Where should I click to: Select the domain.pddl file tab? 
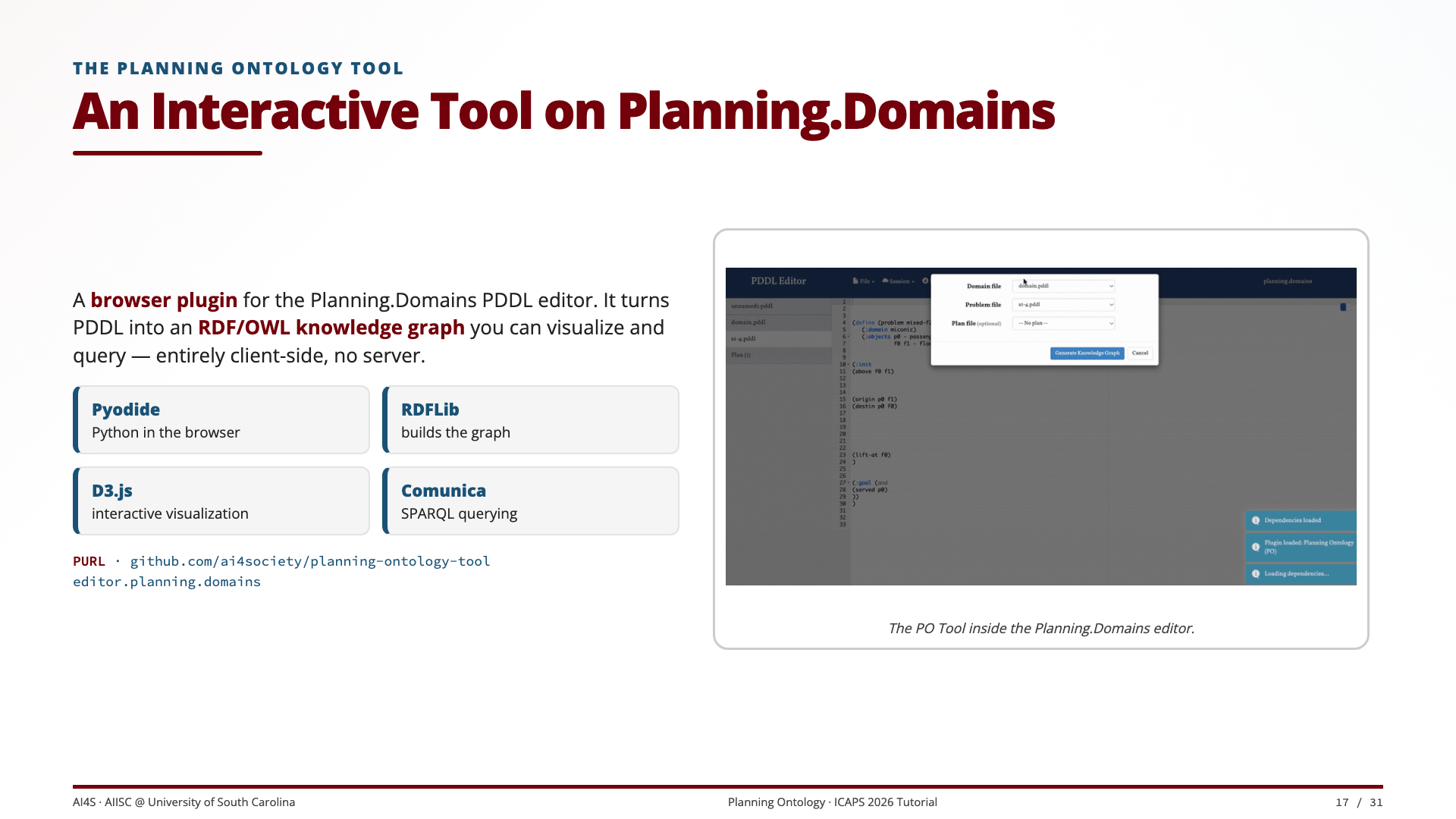coord(779,322)
